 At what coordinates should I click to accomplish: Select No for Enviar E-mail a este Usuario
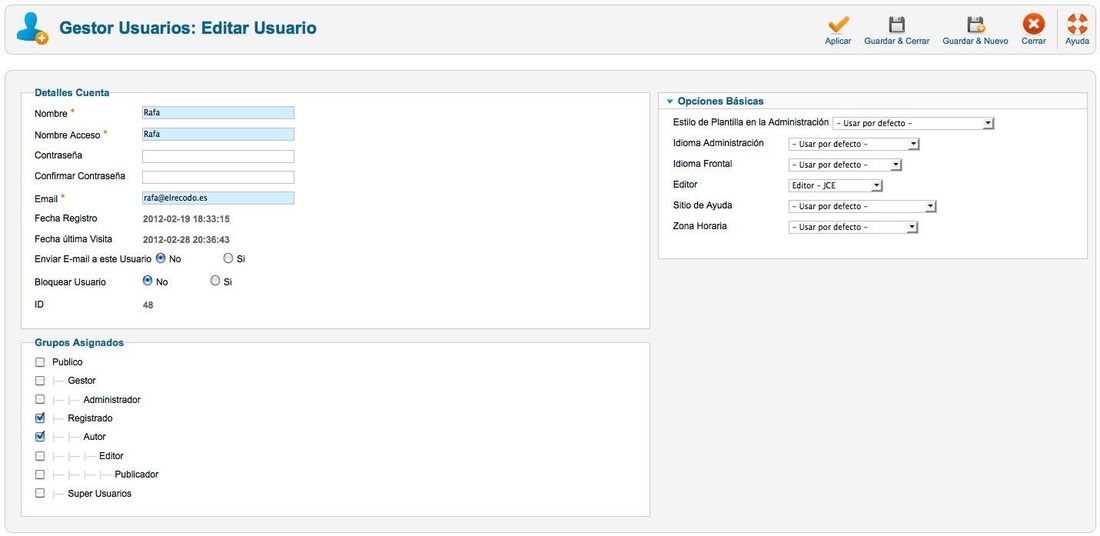pos(161,258)
